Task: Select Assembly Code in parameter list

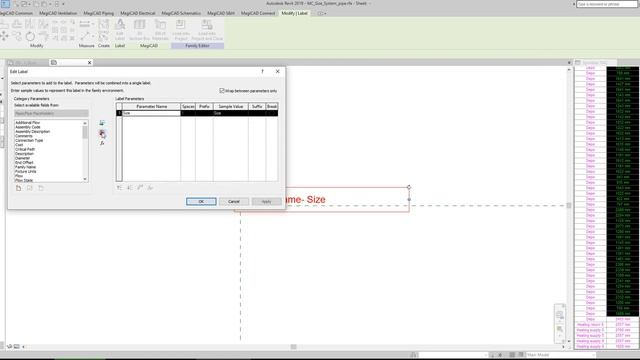Action: click(28, 127)
